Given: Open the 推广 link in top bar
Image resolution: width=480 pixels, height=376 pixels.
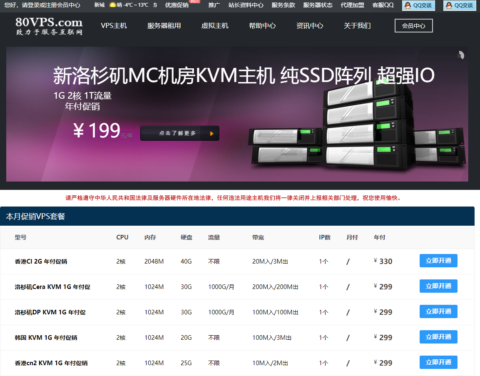Looking at the screenshot, I should (x=214, y=5).
